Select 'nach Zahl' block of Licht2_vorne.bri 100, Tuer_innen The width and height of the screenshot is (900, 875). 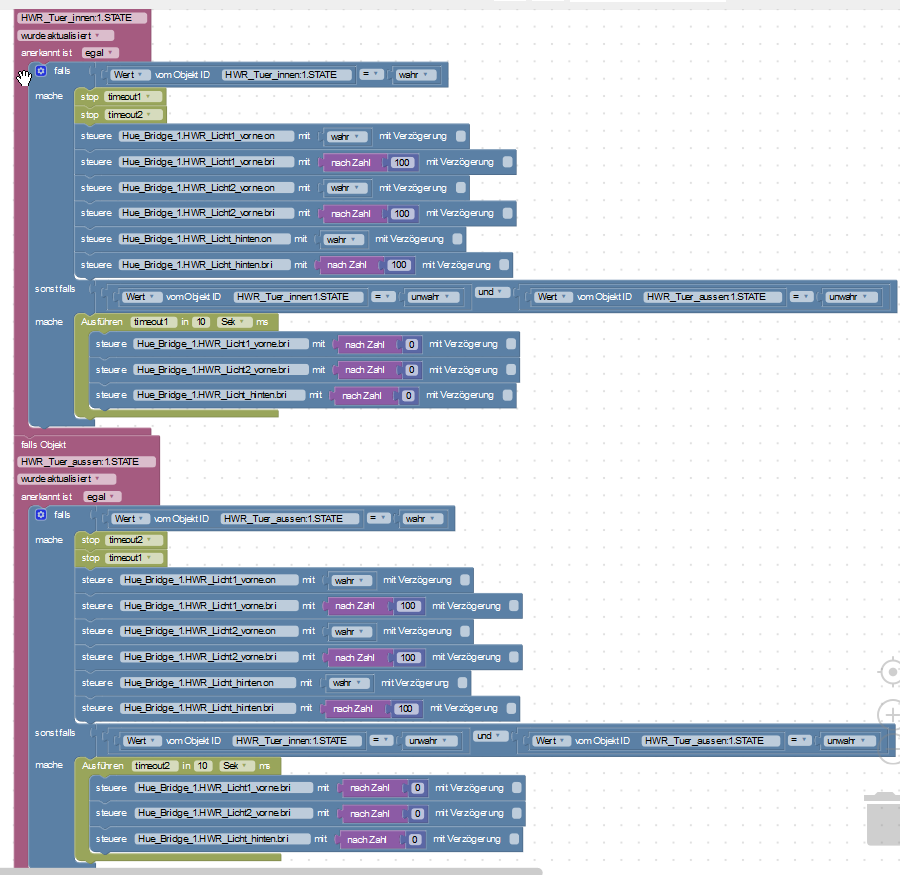click(351, 214)
